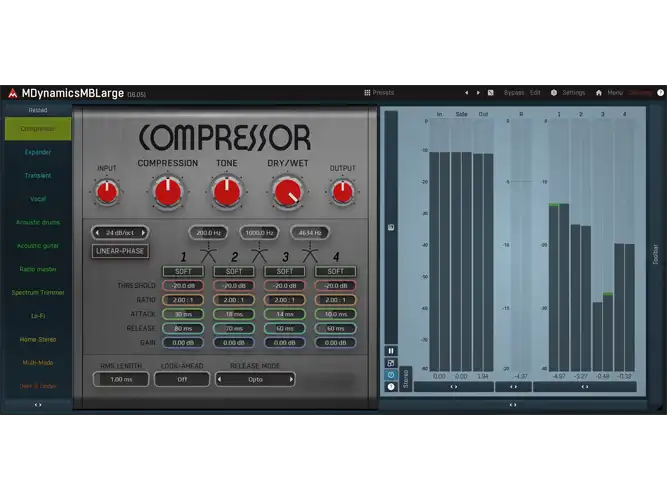Collapse the meter panel bottom arrows
The width and height of the screenshot is (667, 500).
513,405
